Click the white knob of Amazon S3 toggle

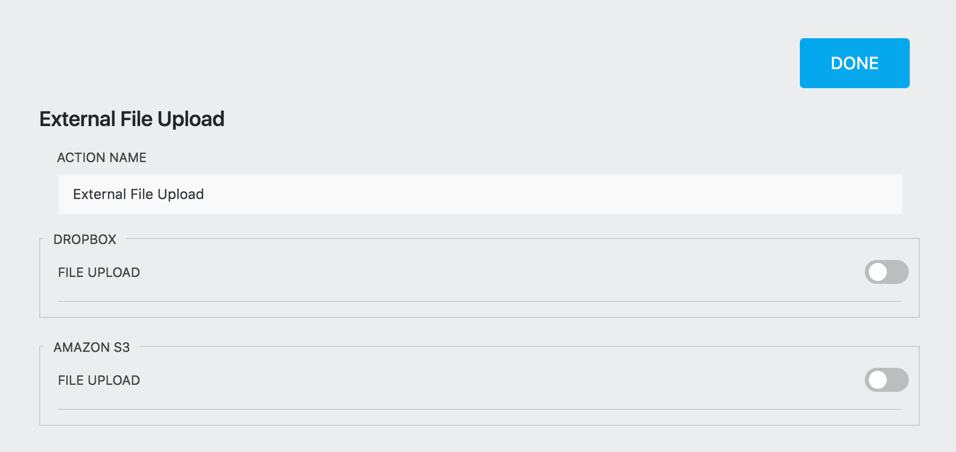878,380
